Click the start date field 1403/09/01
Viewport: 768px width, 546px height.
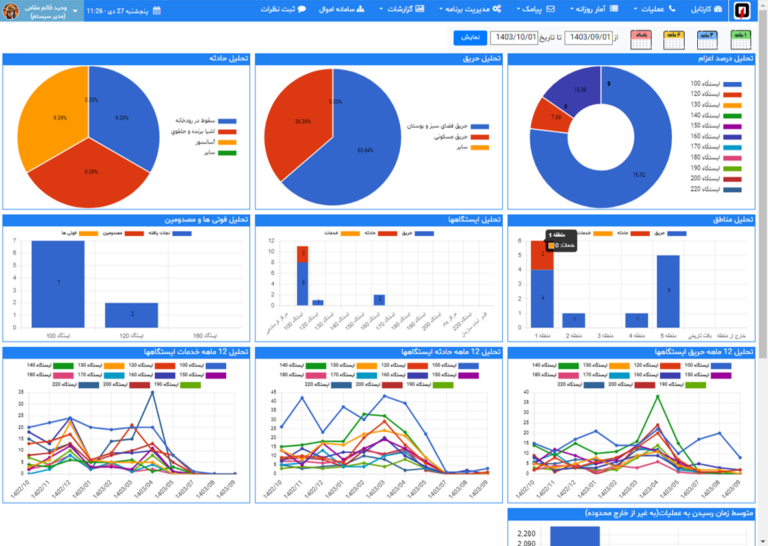(588, 38)
